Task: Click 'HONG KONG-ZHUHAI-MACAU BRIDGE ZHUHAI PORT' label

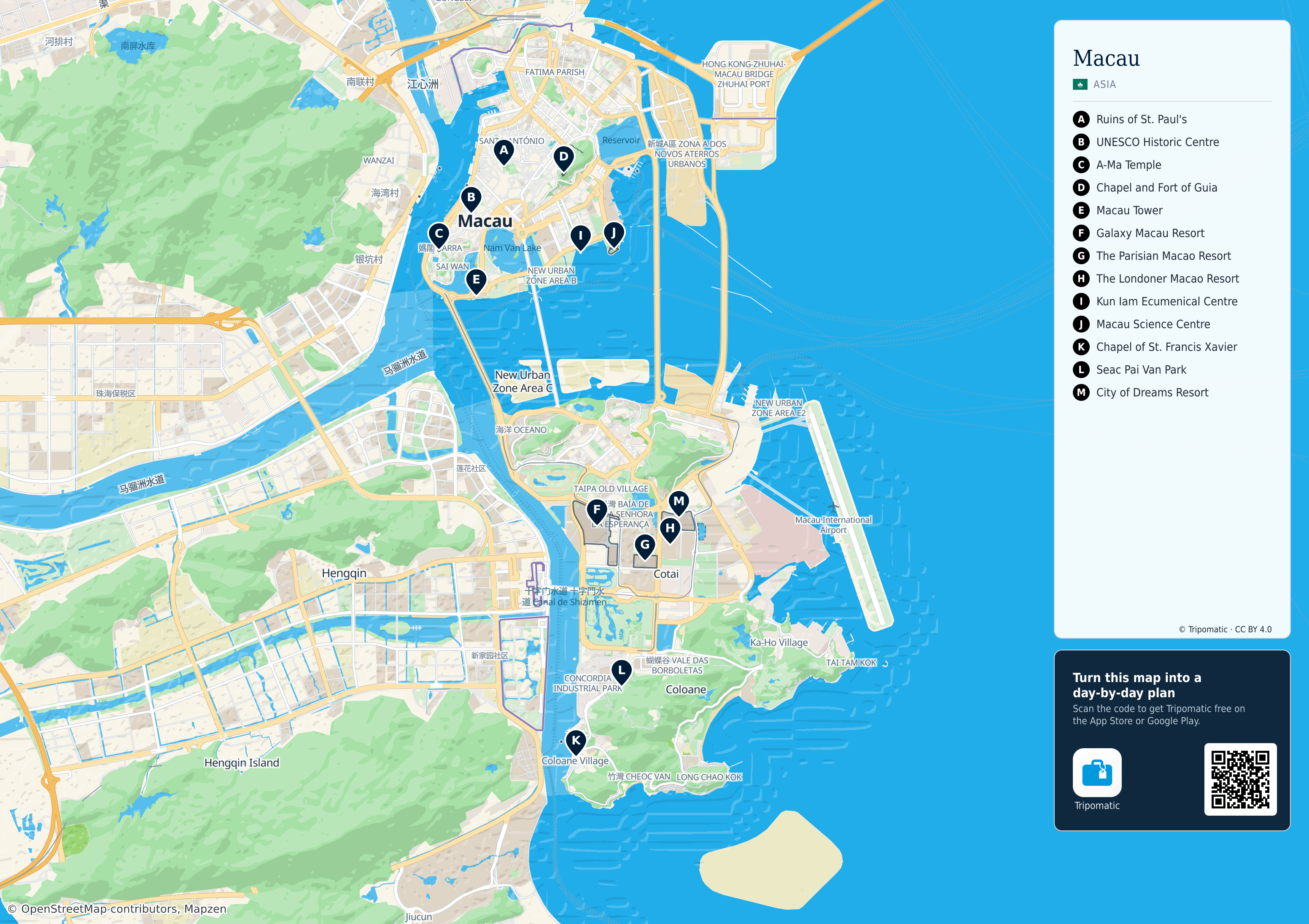Action: 743,74
